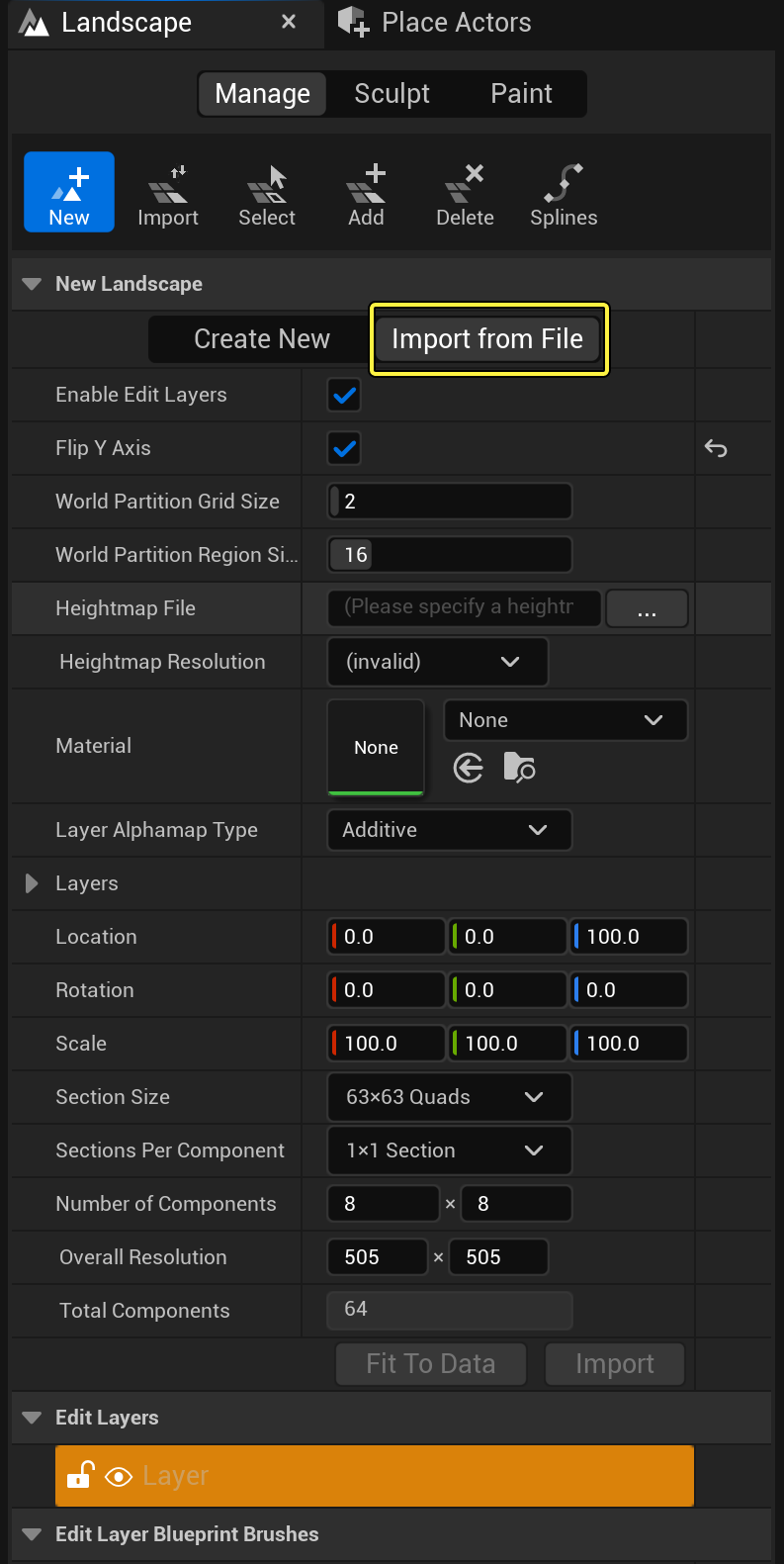Select the New landscape tool
Viewport: 784px width, 1564px height.
[69, 192]
